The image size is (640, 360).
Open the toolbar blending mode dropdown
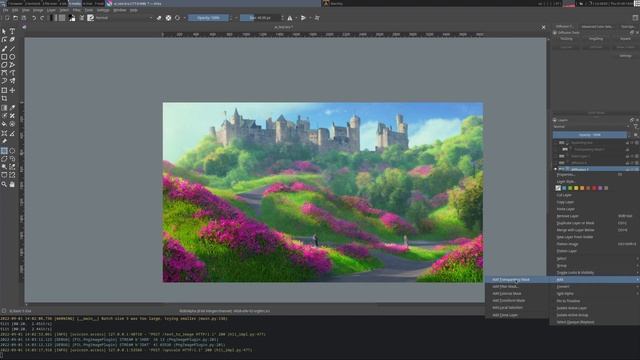tap(124, 18)
